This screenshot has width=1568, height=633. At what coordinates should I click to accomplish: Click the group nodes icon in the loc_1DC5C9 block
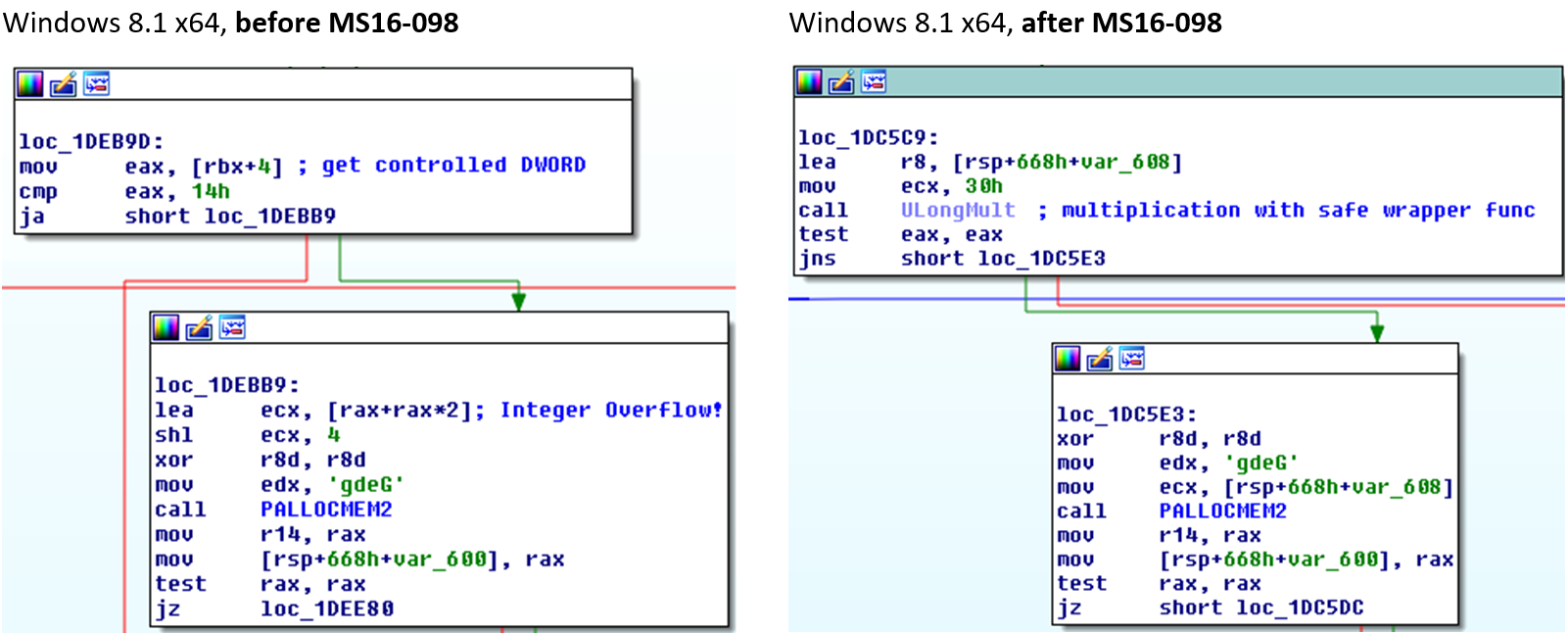point(874,82)
